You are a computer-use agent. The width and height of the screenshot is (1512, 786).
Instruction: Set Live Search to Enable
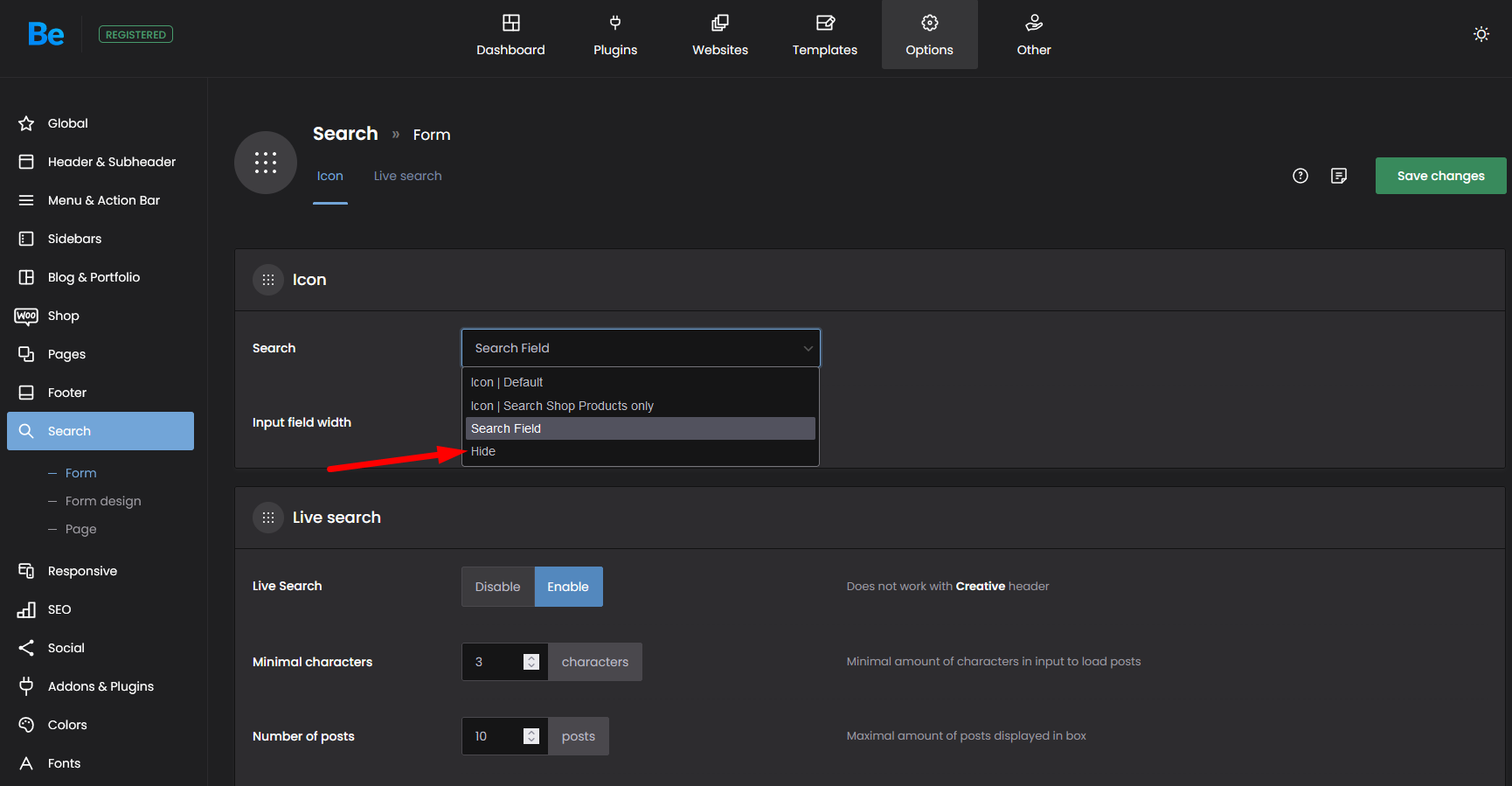click(568, 587)
